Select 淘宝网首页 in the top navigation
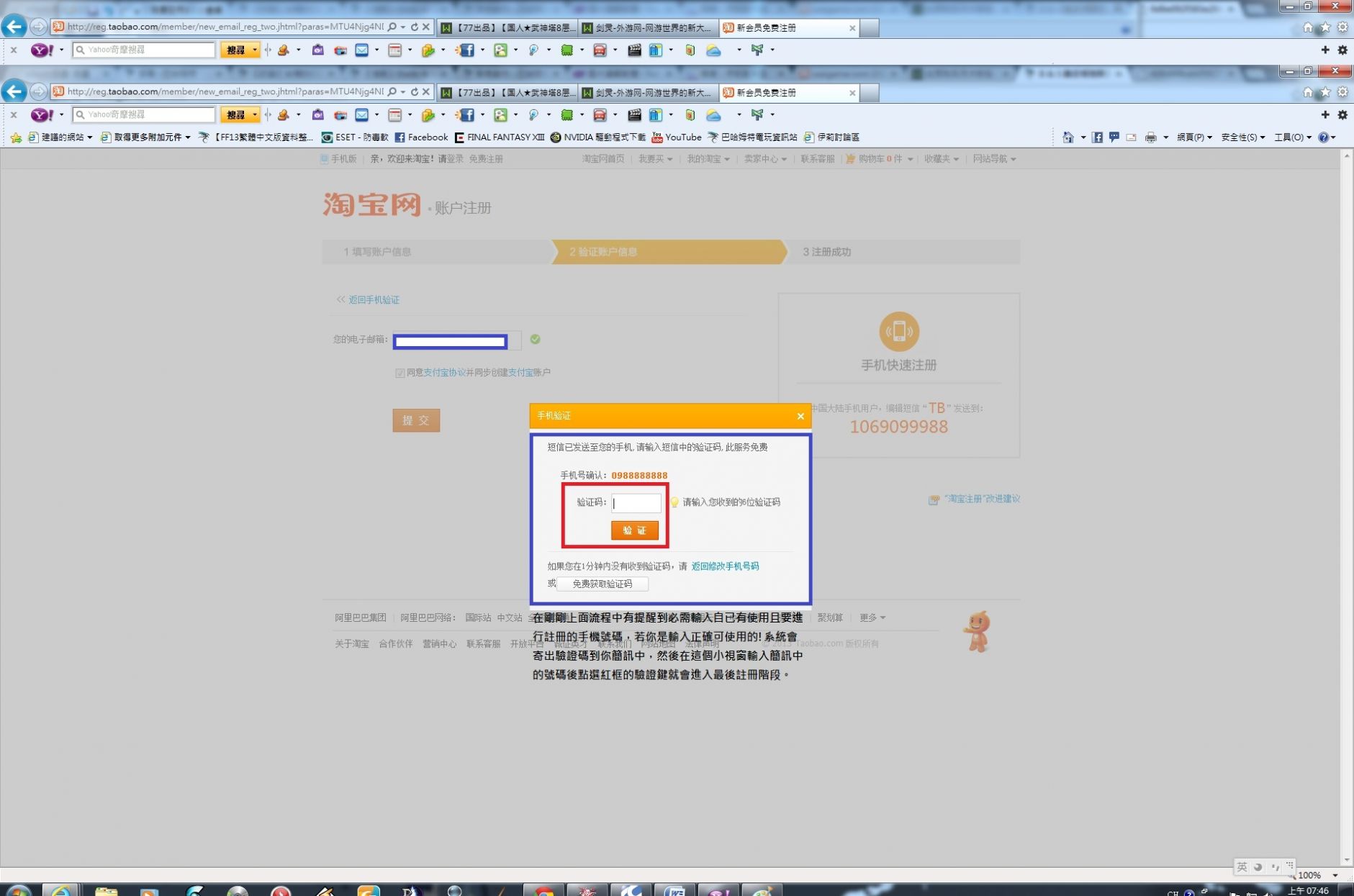Viewport: 1354px width, 896px height. (602, 159)
